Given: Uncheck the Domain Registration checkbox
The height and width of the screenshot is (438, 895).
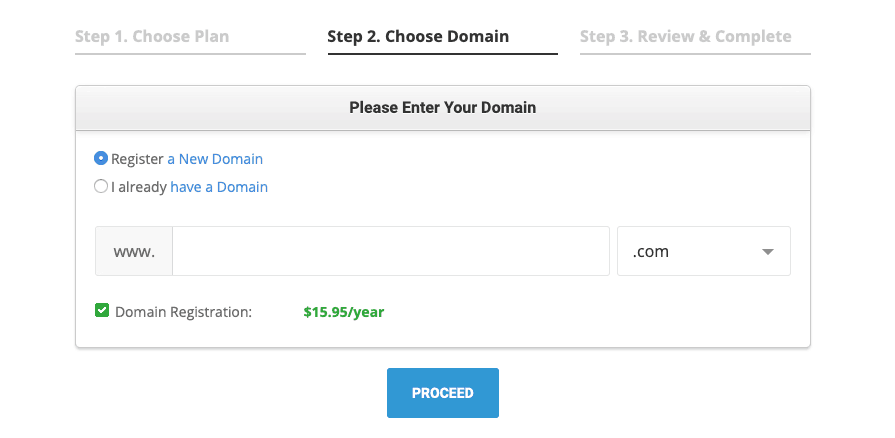Looking at the screenshot, I should tap(102, 311).
